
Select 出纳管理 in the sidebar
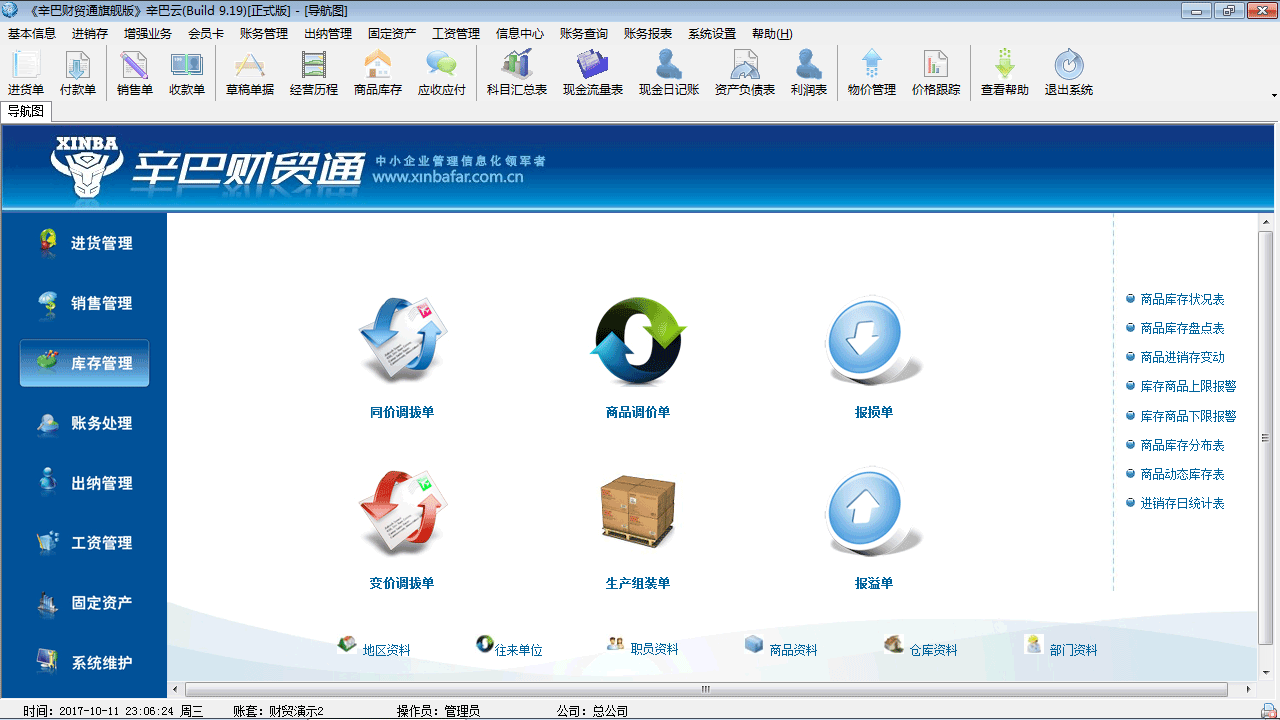pos(85,483)
